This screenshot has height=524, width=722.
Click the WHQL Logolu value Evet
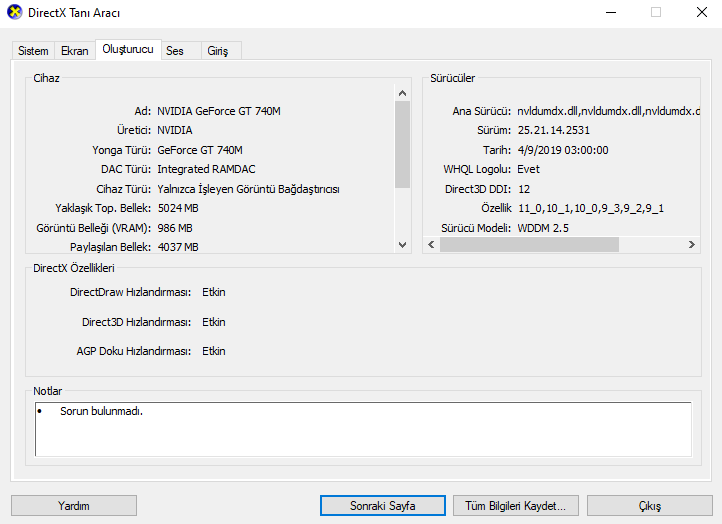tap(529, 169)
